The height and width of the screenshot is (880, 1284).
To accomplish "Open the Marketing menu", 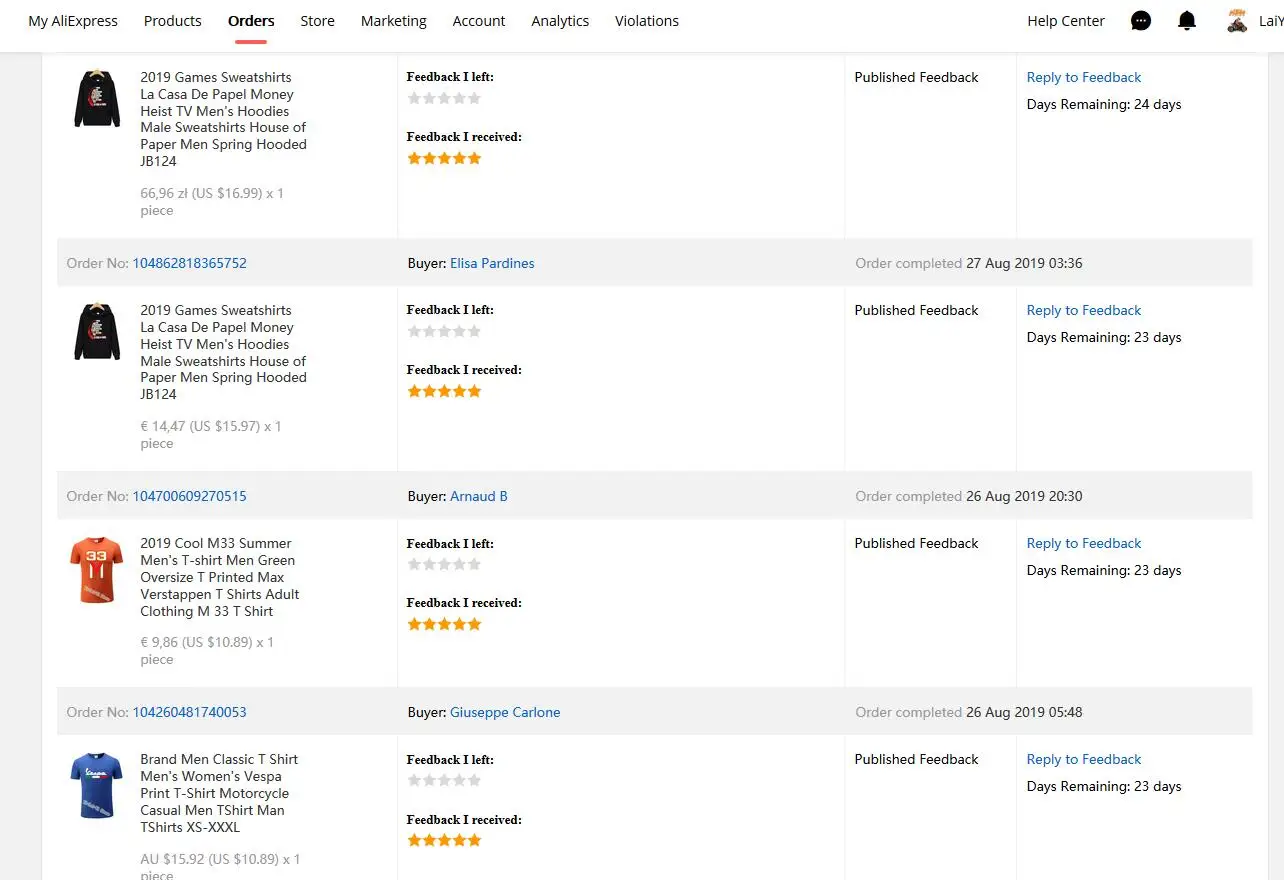I will 393,21.
